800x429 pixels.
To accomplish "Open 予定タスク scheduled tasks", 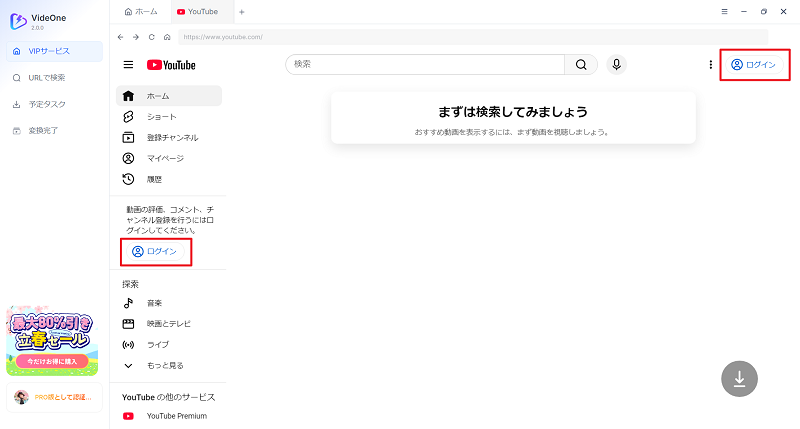I will [55, 104].
